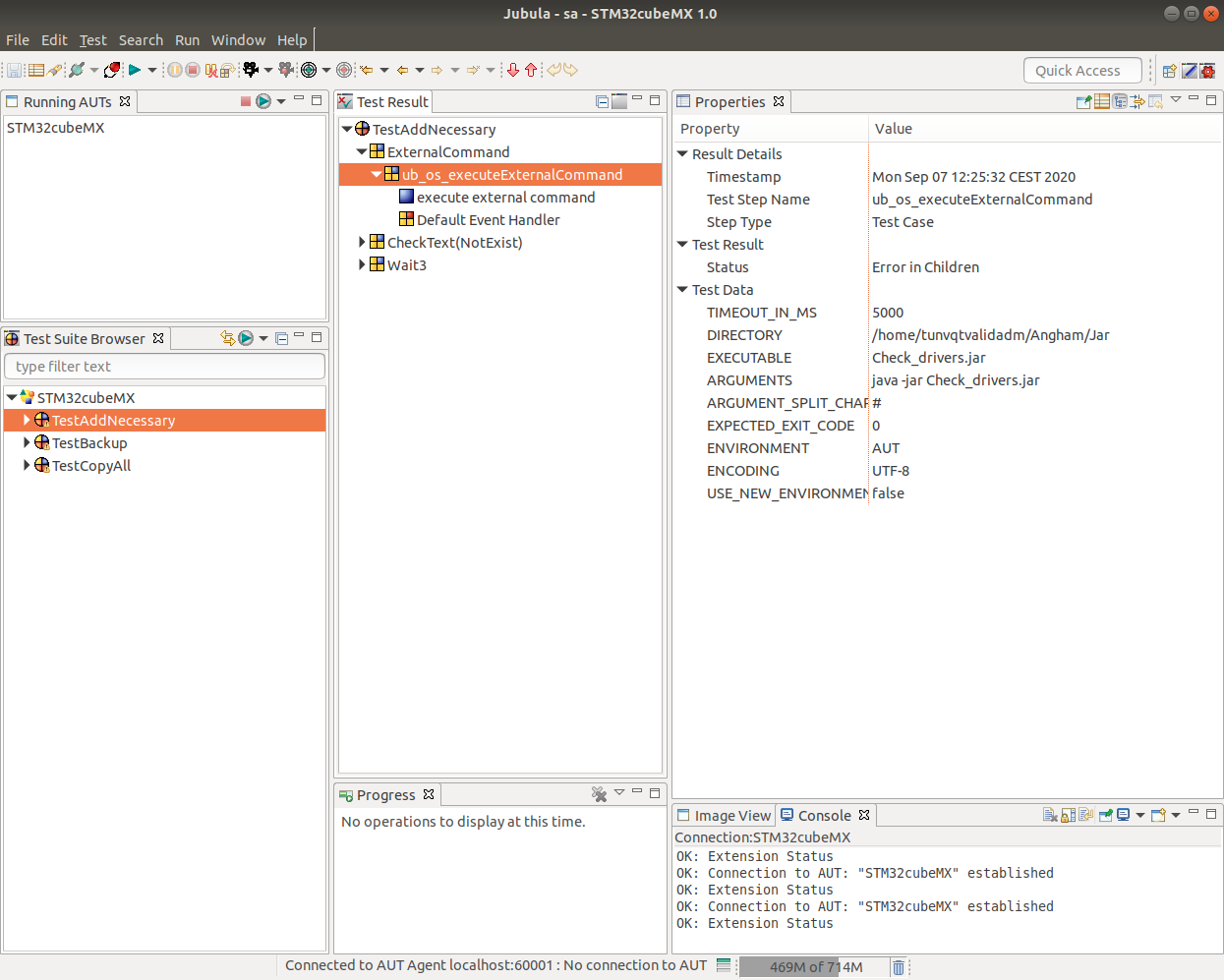The width and height of the screenshot is (1224, 980).
Task: Click the status bar icon beside the heap indicator
Action: click(x=724, y=965)
